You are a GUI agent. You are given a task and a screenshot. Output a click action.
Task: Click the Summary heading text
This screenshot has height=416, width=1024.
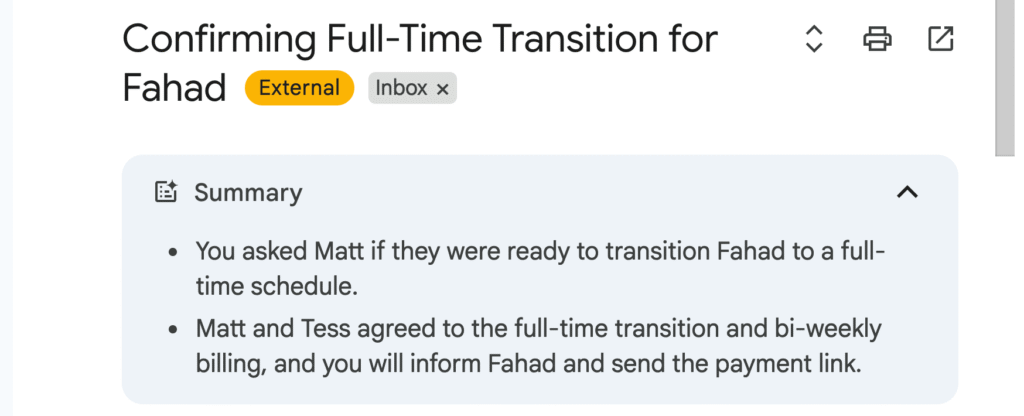pyautogui.click(x=248, y=192)
